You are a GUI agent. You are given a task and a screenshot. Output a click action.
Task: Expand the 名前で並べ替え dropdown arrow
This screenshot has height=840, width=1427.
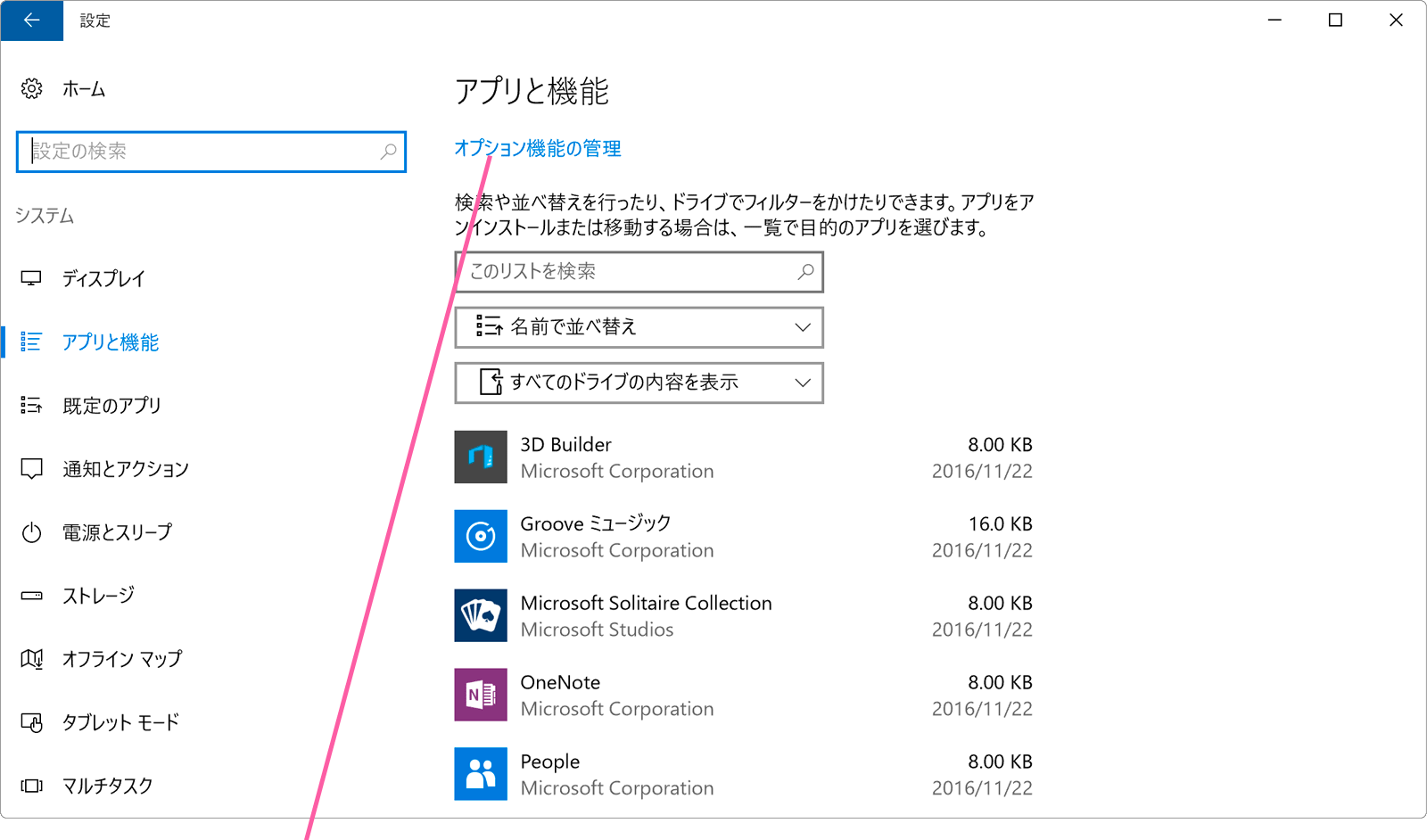click(x=803, y=327)
